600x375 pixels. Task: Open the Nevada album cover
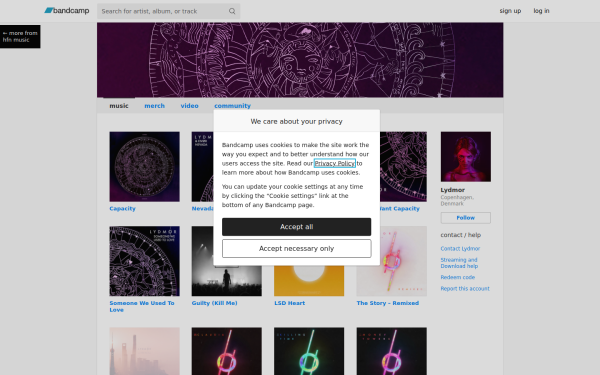point(202,166)
